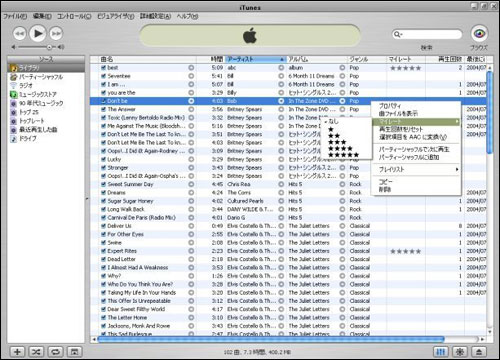Click the arrow icon after artist Chris Rea

click(x=281, y=184)
